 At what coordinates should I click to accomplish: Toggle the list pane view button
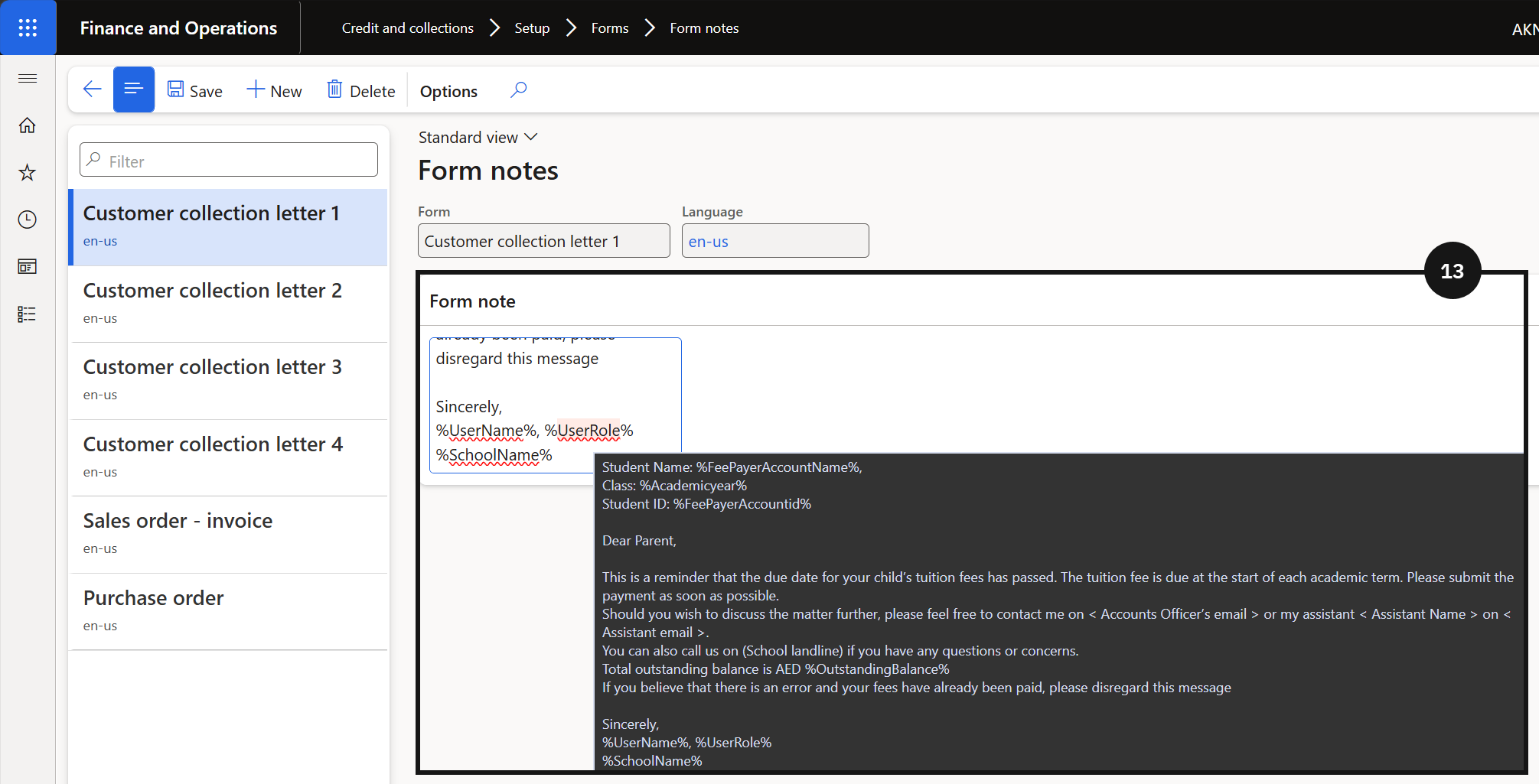(x=134, y=89)
